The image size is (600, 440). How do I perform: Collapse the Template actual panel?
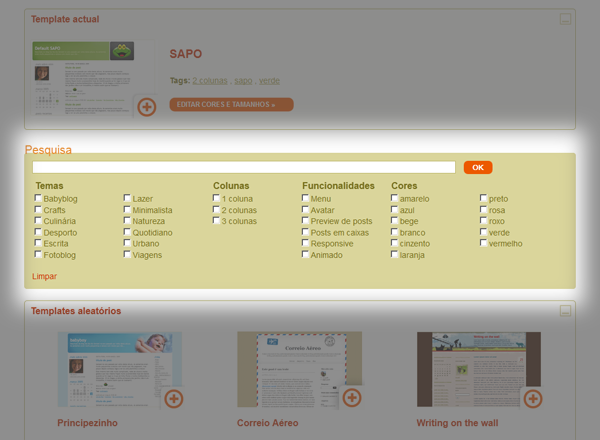(565, 19)
